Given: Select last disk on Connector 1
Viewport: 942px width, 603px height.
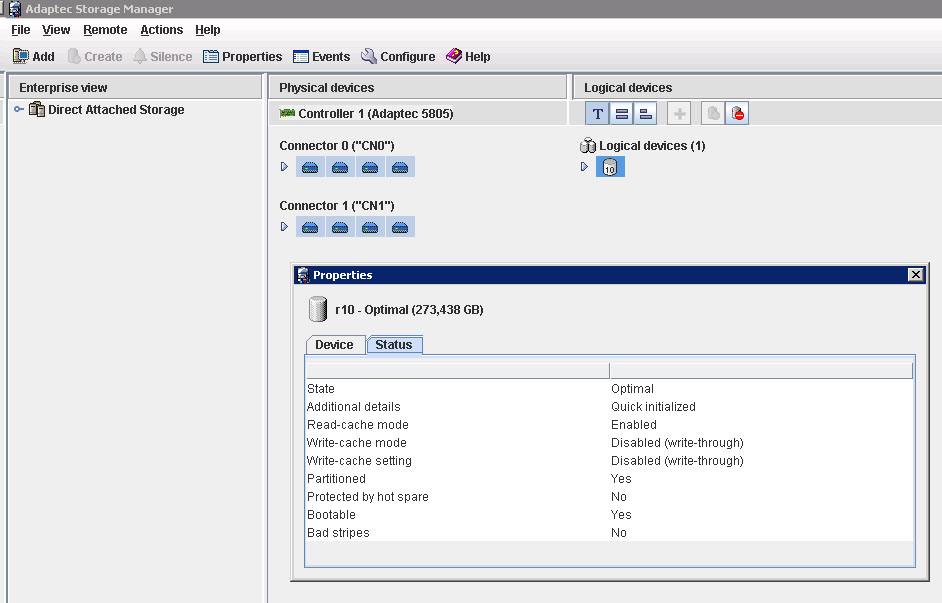Looking at the screenshot, I should tap(400, 228).
